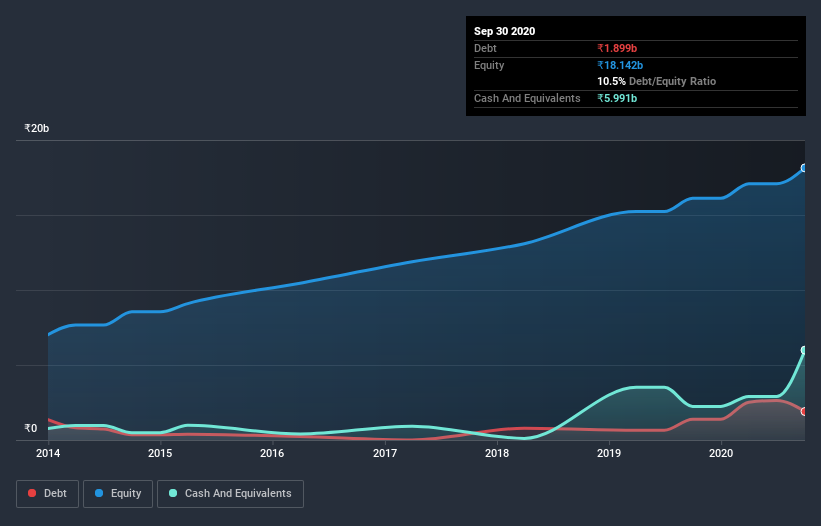This screenshot has width=821, height=526.
Task: Toggle the Cash And Equivalents legend button
Action: pos(230,494)
